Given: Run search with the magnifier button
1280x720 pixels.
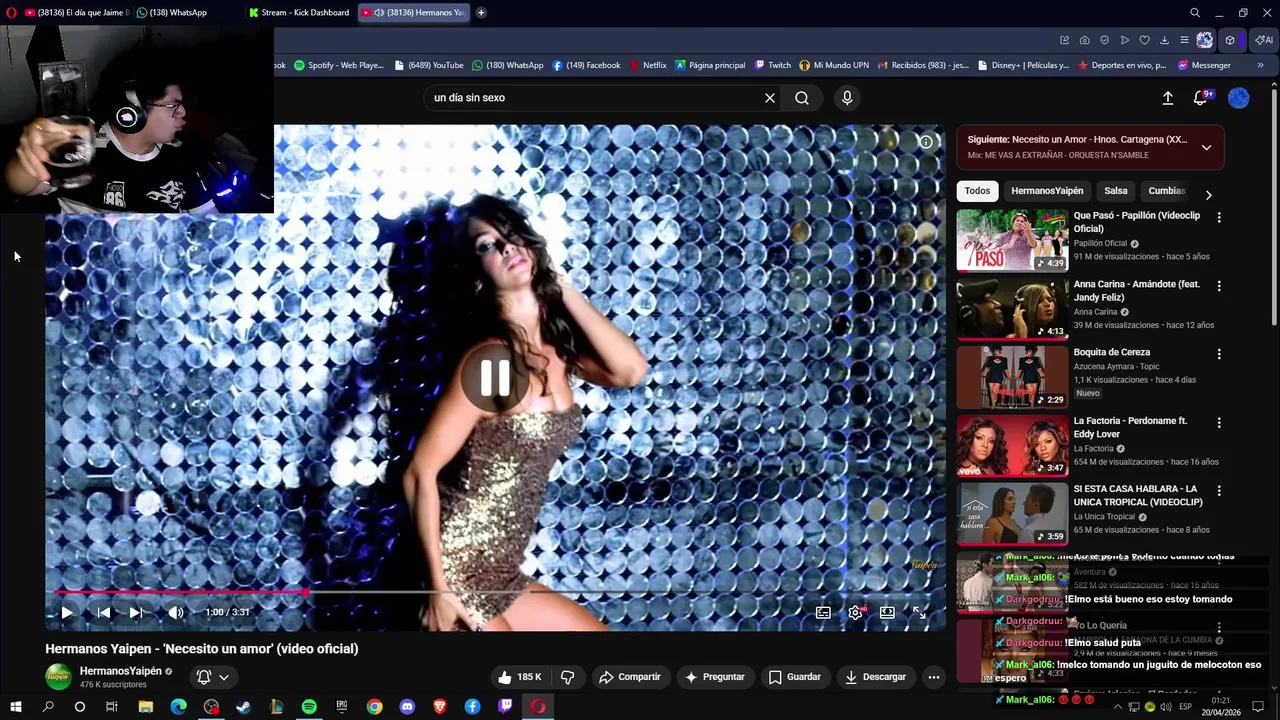Looking at the screenshot, I should 802,98.
